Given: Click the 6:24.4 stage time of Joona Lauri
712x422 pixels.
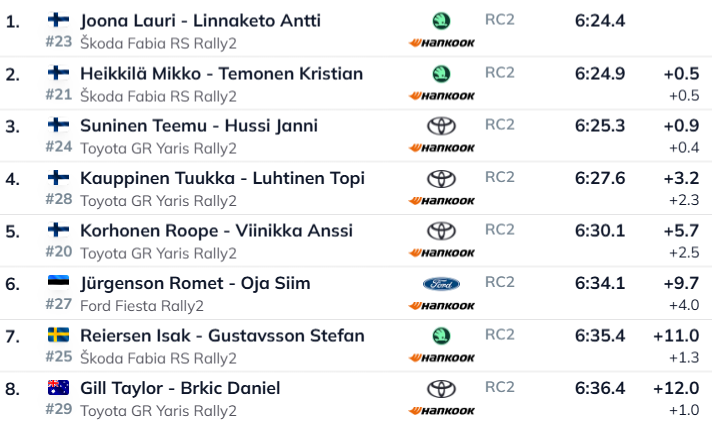Looking at the screenshot, I should pos(600,21).
